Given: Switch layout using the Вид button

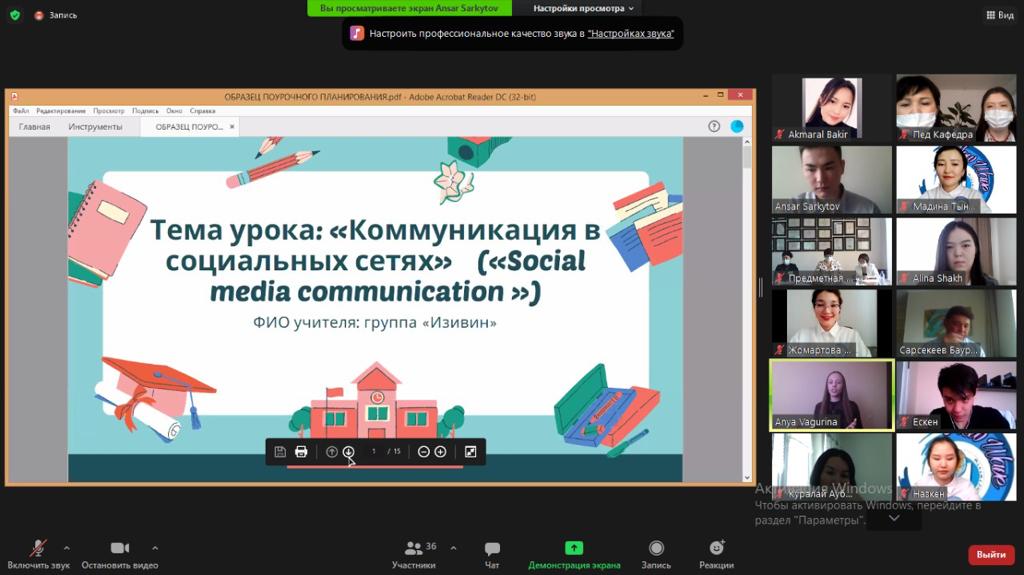Looking at the screenshot, I should click(x=999, y=15).
